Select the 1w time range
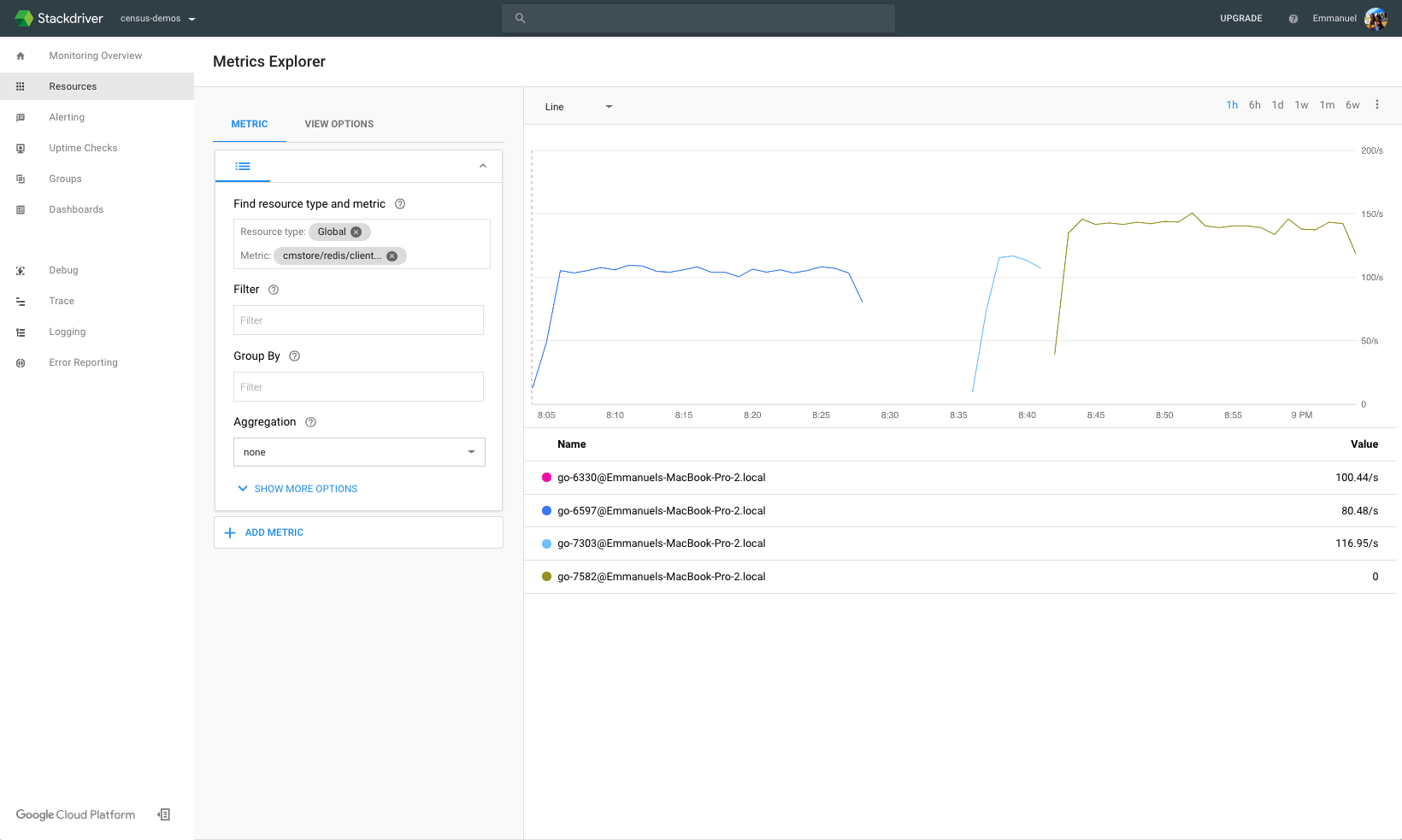The image size is (1402, 840). pyautogui.click(x=1301, y=105)
